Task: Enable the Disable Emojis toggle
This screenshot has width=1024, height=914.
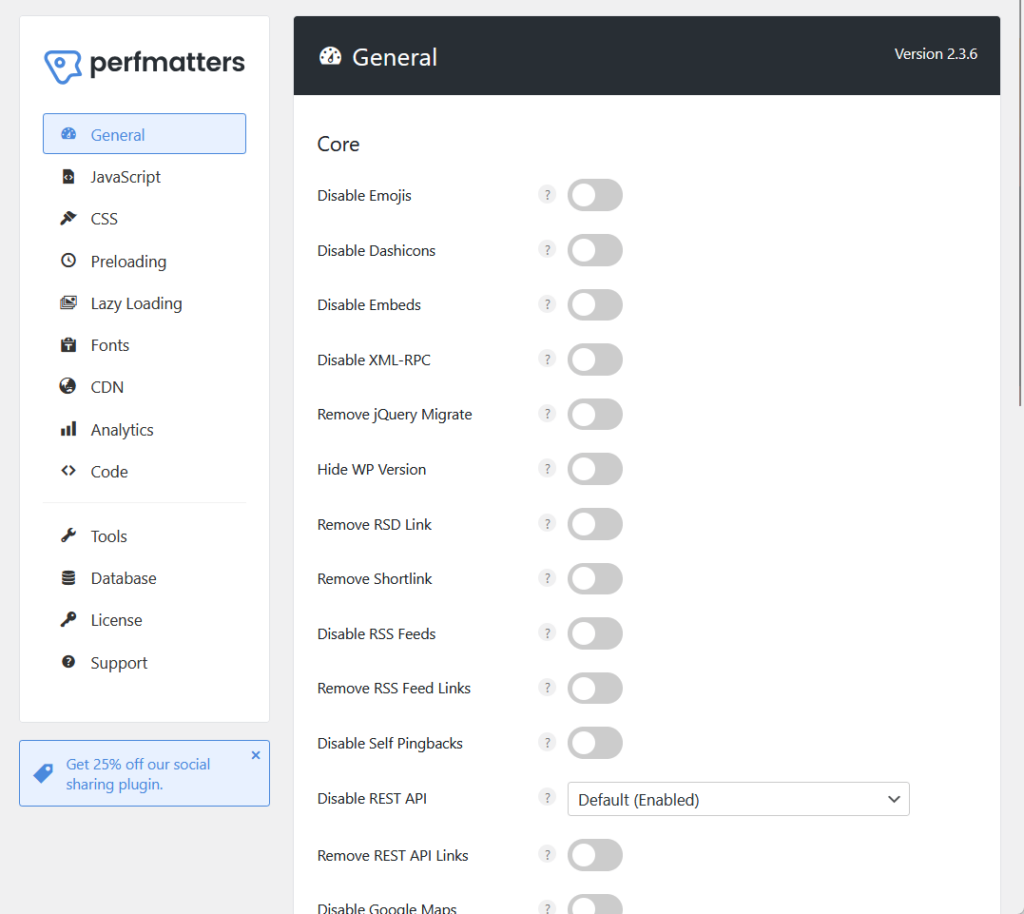Action: pos(595,195)
